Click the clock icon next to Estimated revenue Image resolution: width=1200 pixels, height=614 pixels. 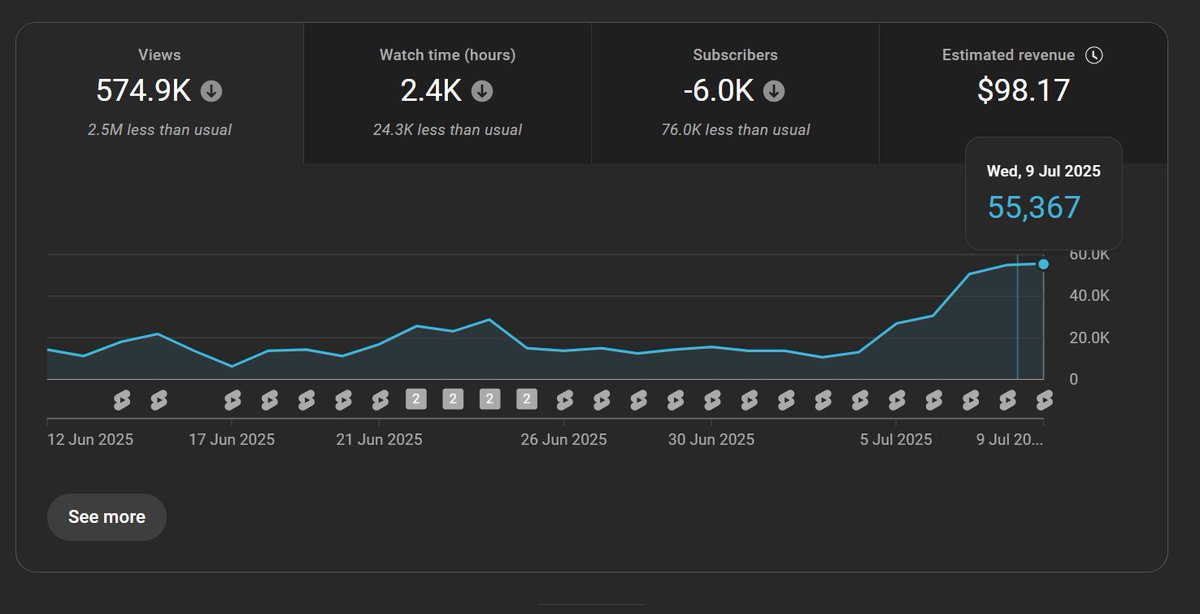[x=1094, y=55]
